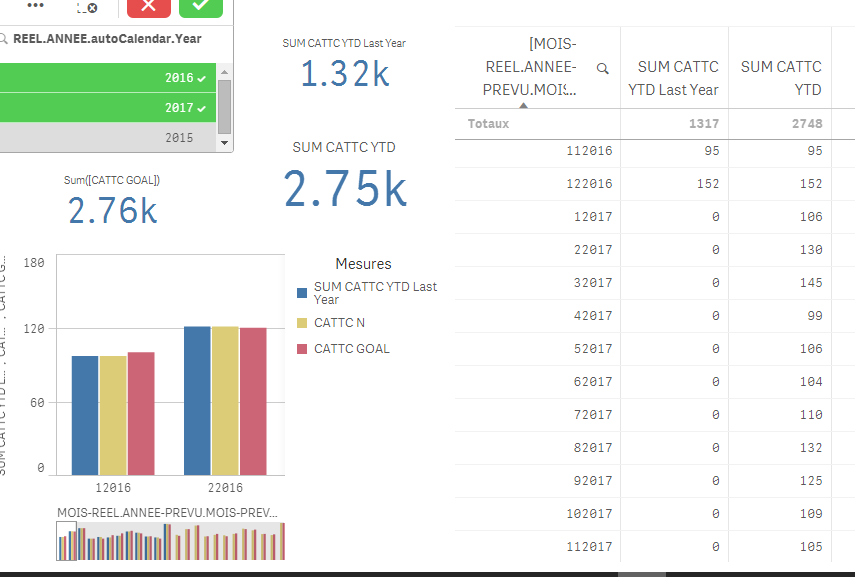Confirm selection with green checkmark button
Viewport: 855px width, 577px height.
(201, 7)
